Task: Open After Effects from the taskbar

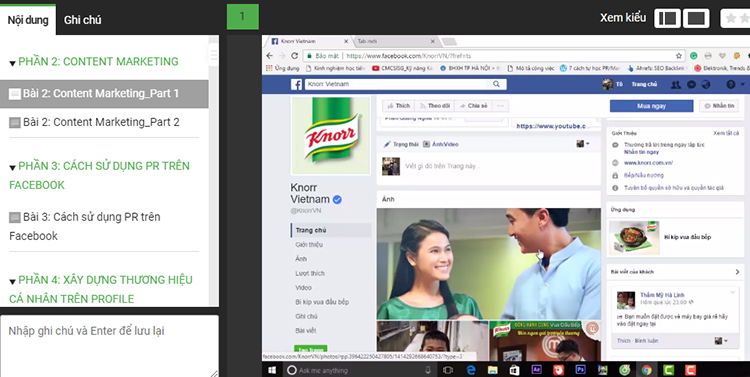Action: [x=536, y=370]
